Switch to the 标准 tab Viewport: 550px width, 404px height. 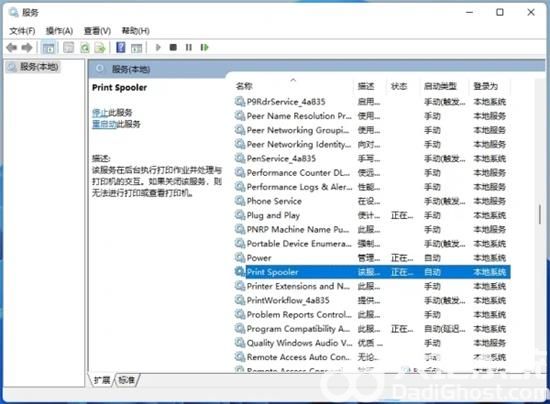pos(127,380)
